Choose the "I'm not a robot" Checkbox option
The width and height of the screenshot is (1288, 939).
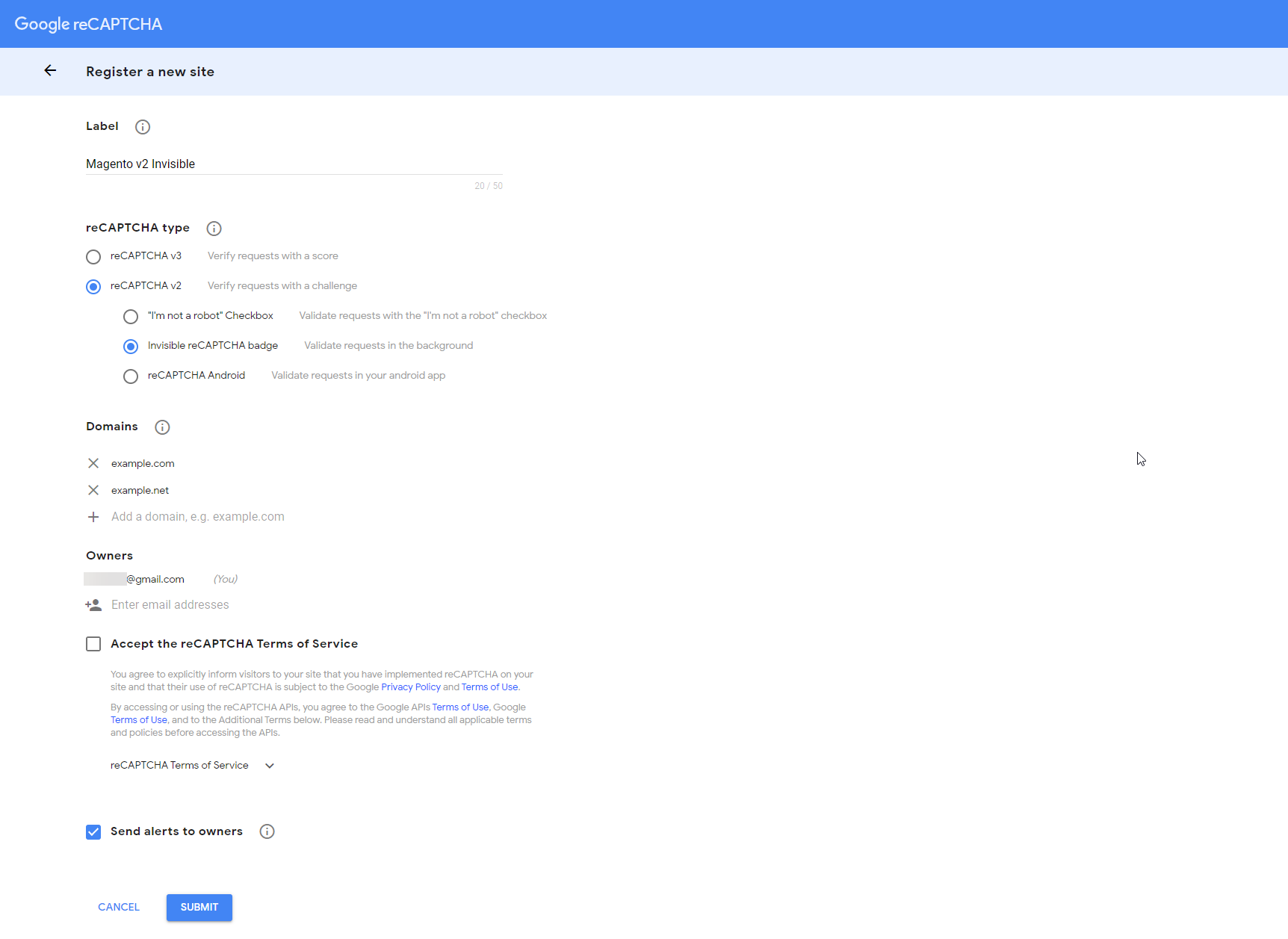(131, 317)
